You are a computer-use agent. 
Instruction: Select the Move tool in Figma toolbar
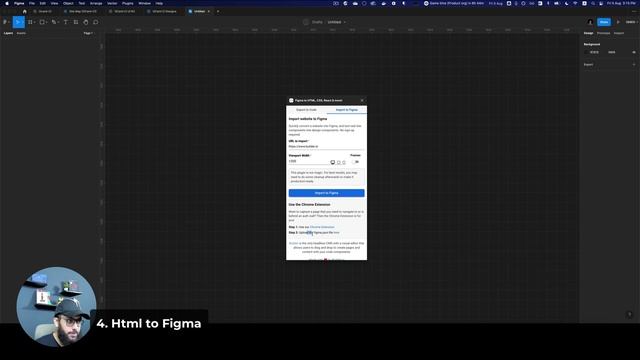pos(18,22)
